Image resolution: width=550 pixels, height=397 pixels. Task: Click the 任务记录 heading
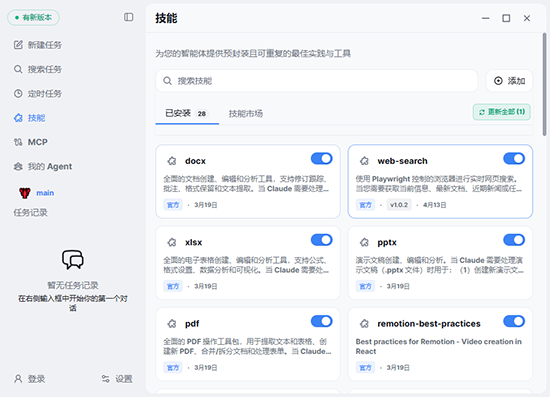pyautogui.click(x=31, y=213)
